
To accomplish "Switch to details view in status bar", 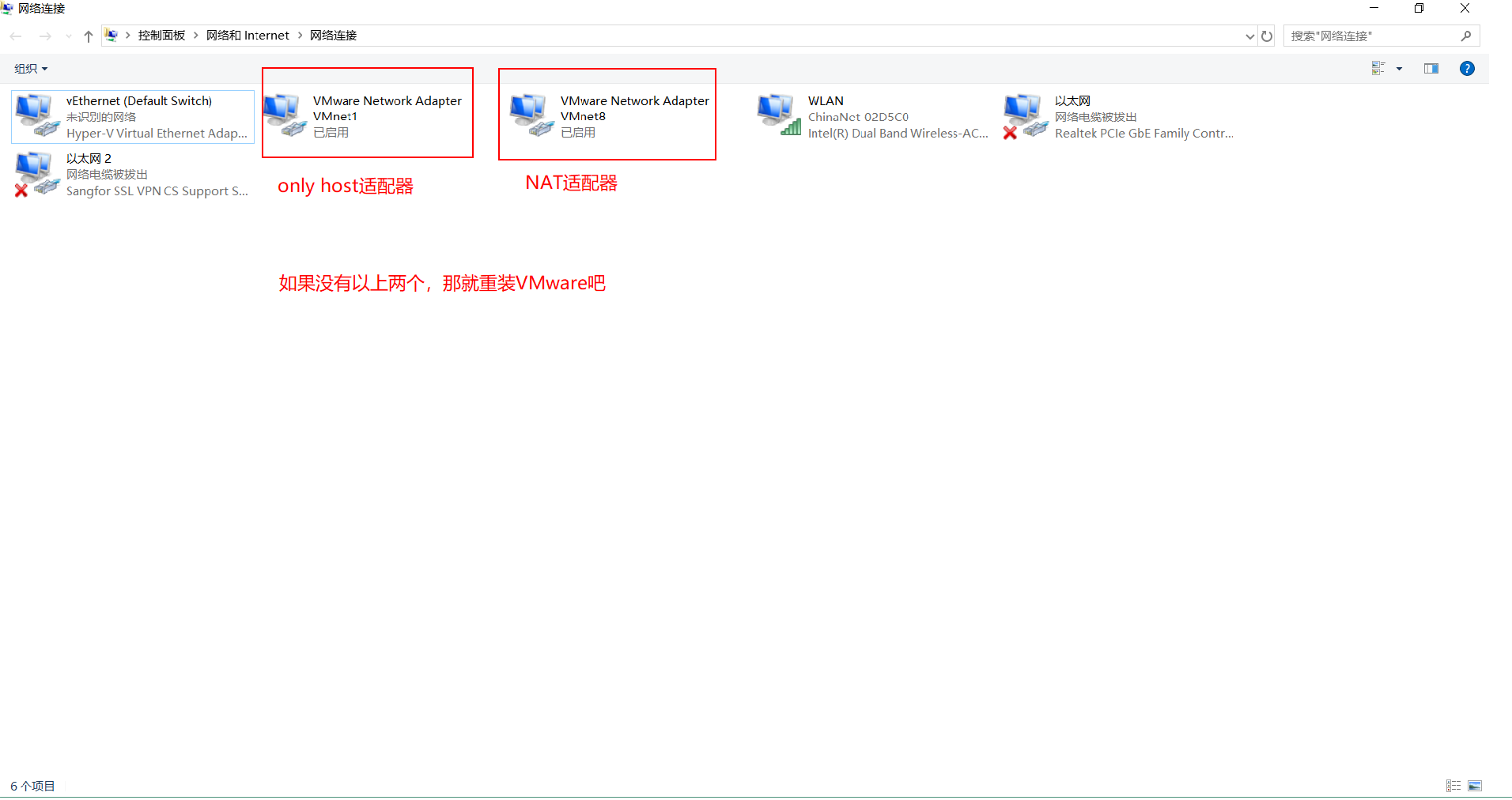I will [x=1453, y=785].
